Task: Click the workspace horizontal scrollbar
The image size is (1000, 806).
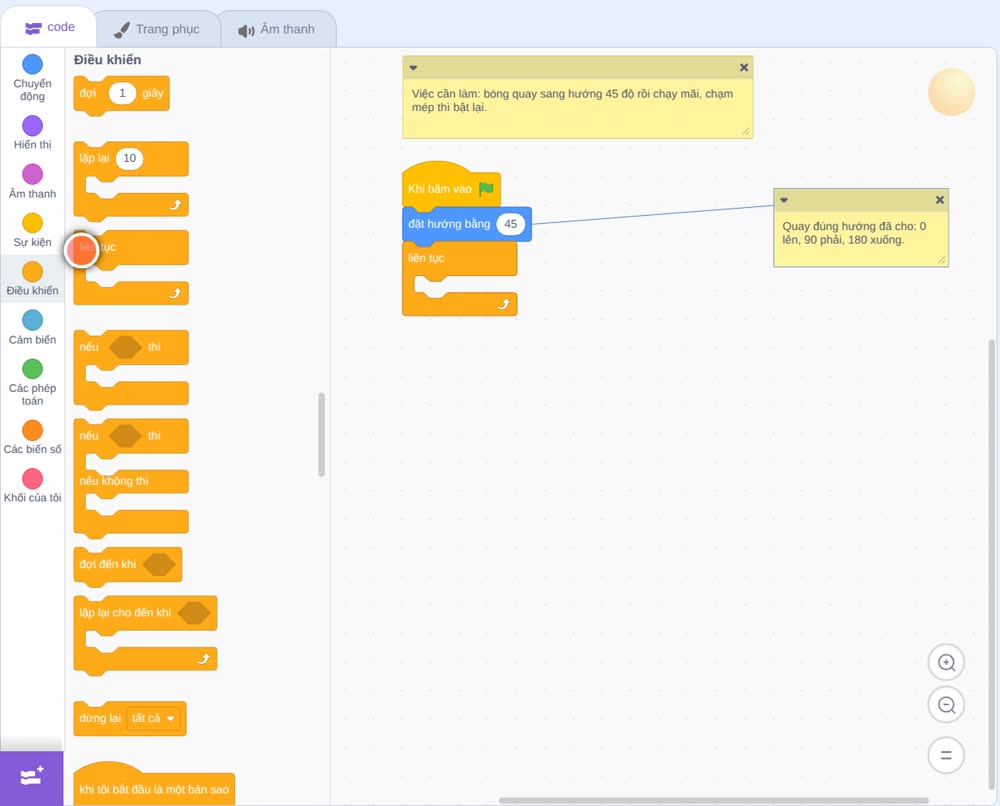Action: [x=713, y=800]
